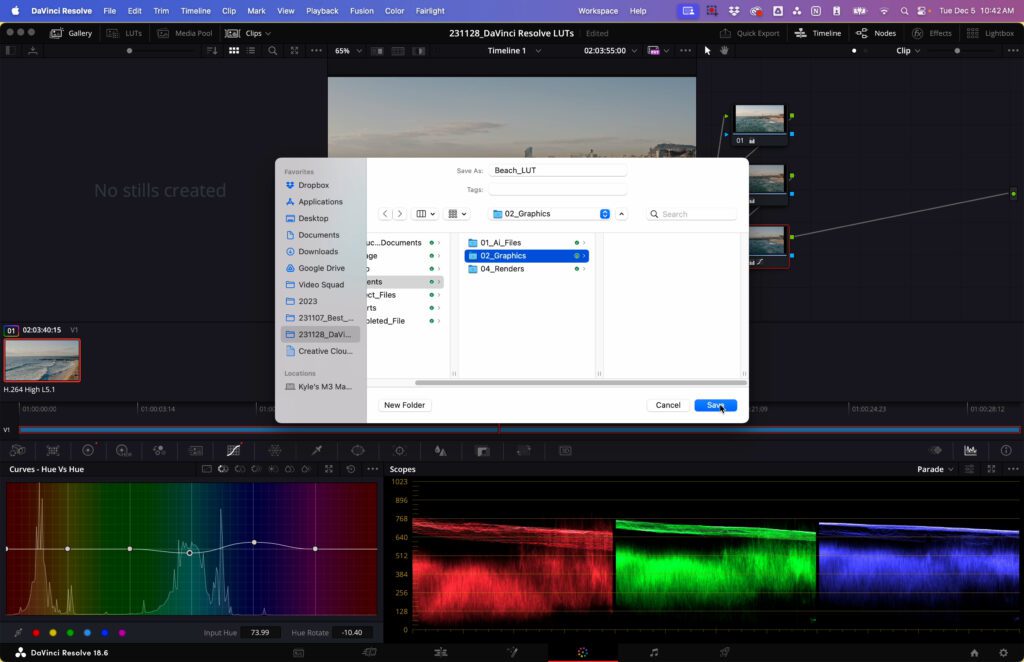Click the Input Hue value field
Viewport: 1024px width, 662px height.
point(260,633)
